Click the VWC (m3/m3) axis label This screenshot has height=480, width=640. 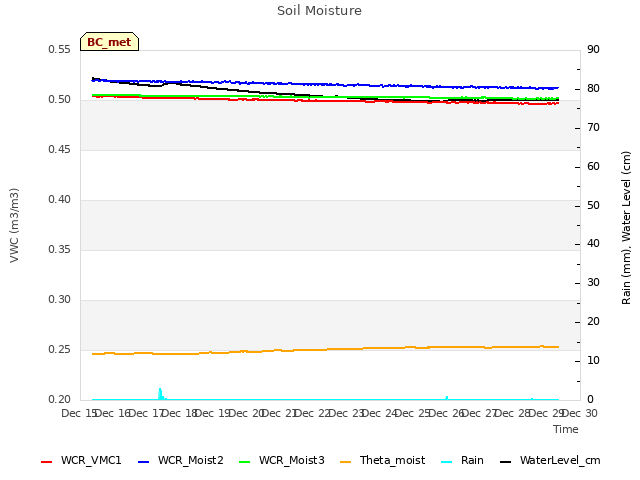pos(14,225)
